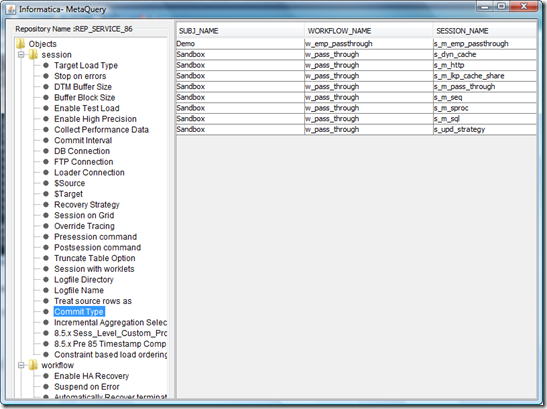Viewport: 547px width, 409px height.
Task: Select Treat source rows as item
Action: click(x=93, y=301)
